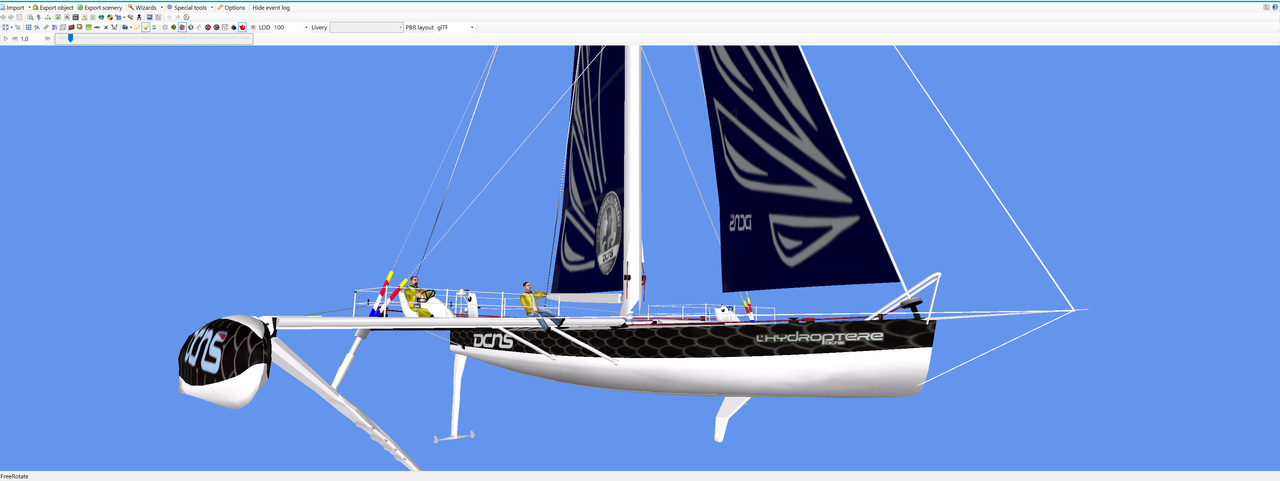Toggle the red teapot render mode
Screen dimensions: 1280x481
[x=242, y=27]
